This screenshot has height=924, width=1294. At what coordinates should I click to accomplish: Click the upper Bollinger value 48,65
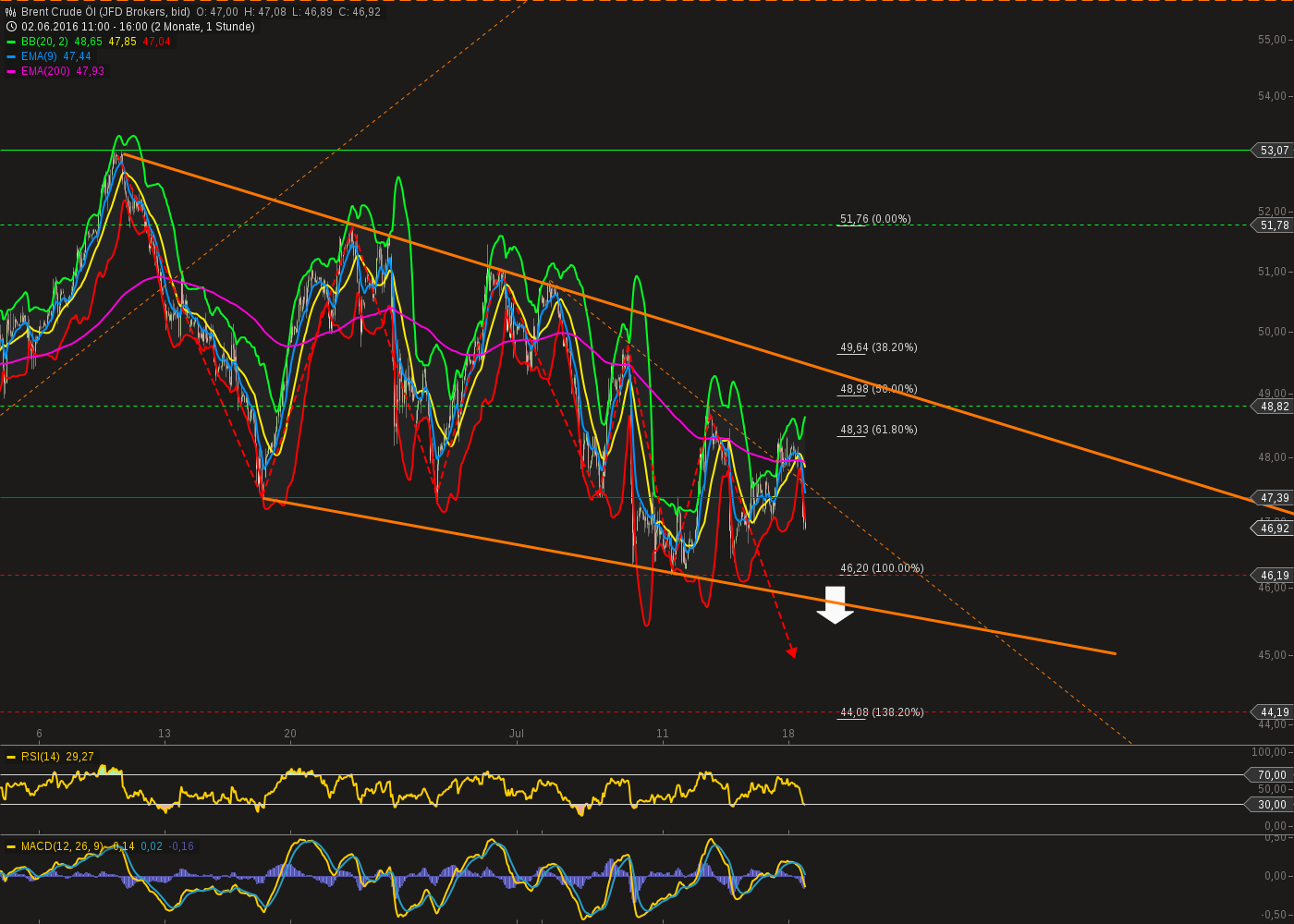coord(88,42)
